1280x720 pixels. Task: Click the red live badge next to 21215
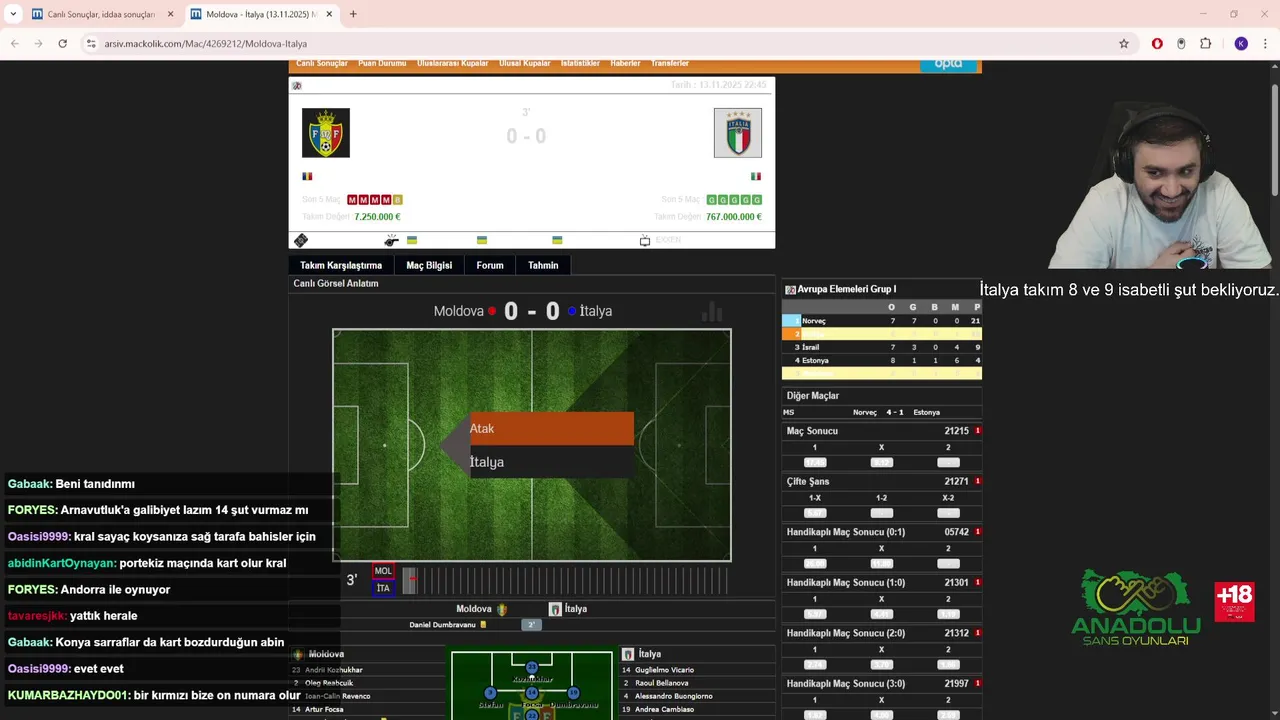[x=978, y=431]
